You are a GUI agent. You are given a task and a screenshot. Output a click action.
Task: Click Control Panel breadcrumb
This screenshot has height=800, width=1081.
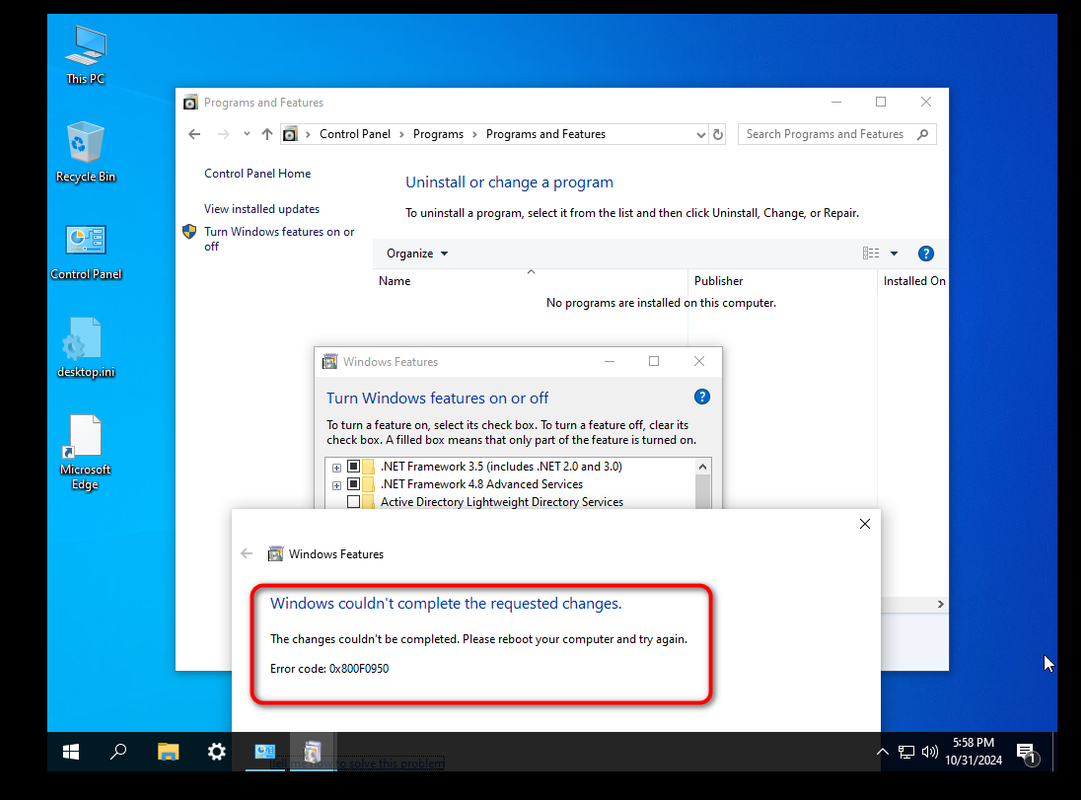click(355, 134)
